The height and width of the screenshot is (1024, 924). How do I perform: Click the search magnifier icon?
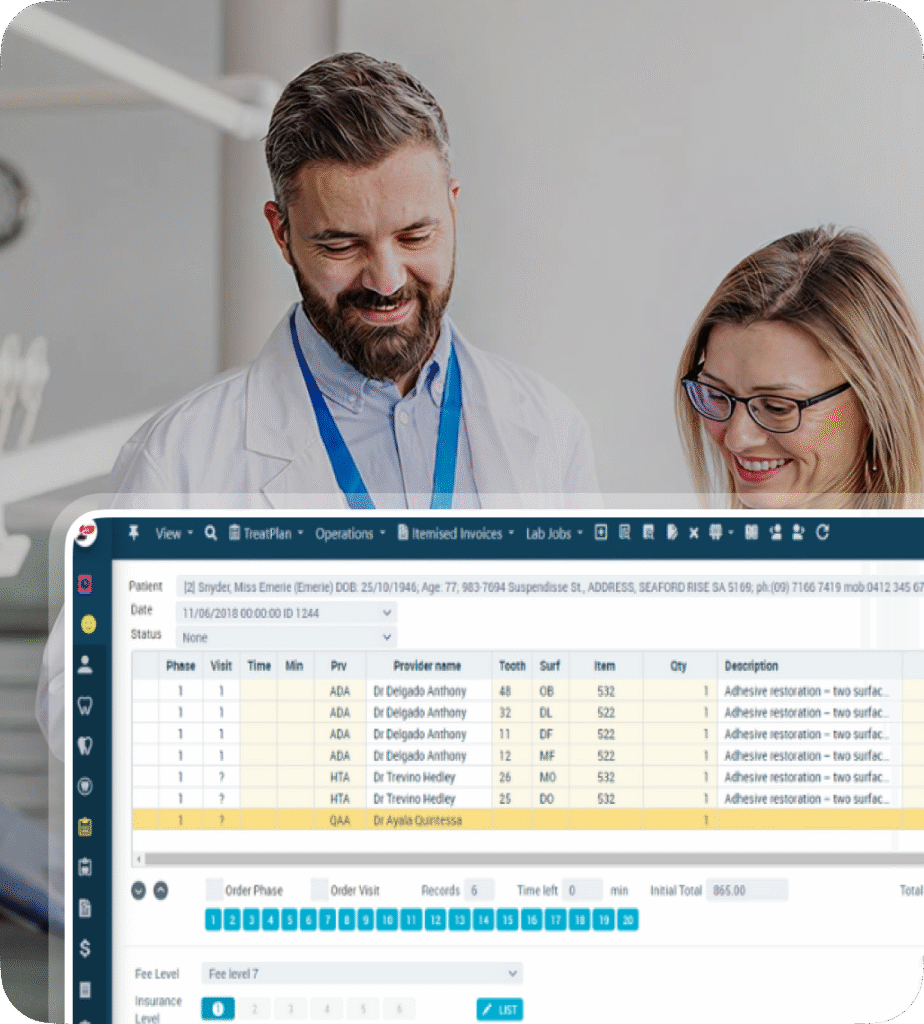(211, 533)
